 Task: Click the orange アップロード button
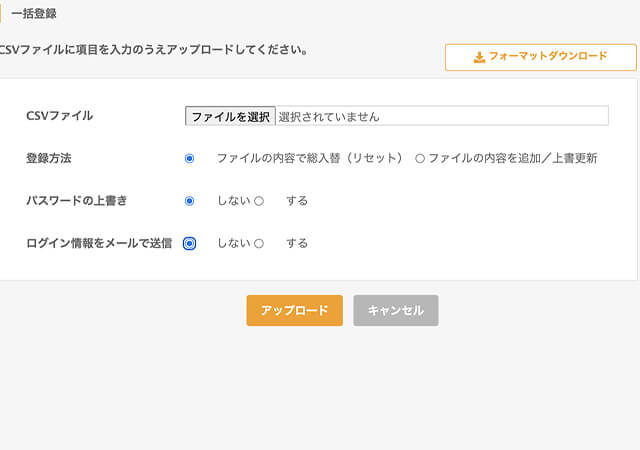tap(295, 310)
